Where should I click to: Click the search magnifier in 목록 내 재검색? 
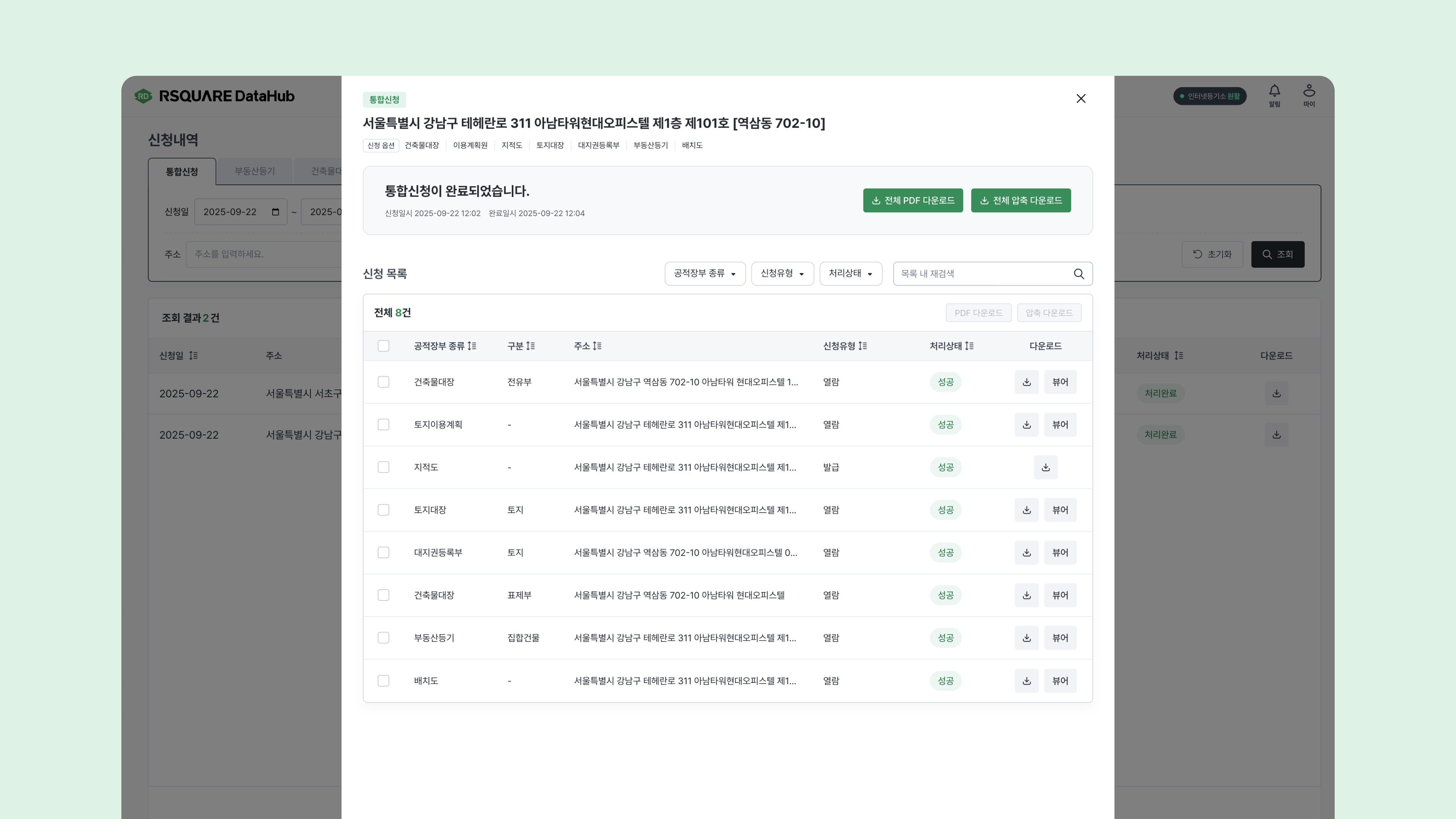pos(1078,273)
